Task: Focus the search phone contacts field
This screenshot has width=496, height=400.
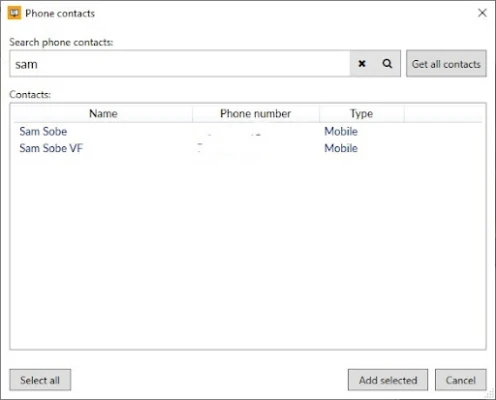Action: (180, 64)
